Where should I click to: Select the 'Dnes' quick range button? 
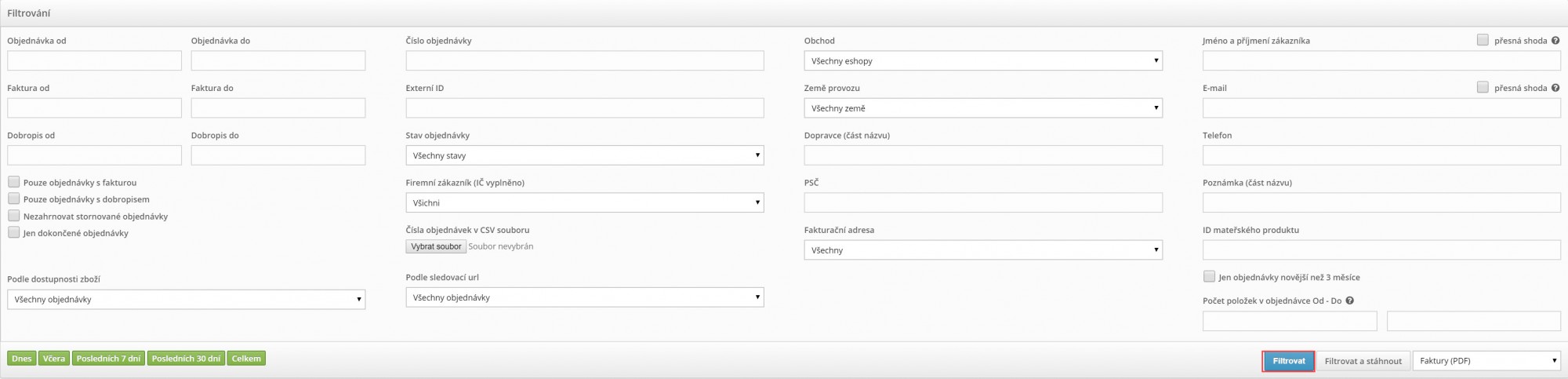click(22, 359)
